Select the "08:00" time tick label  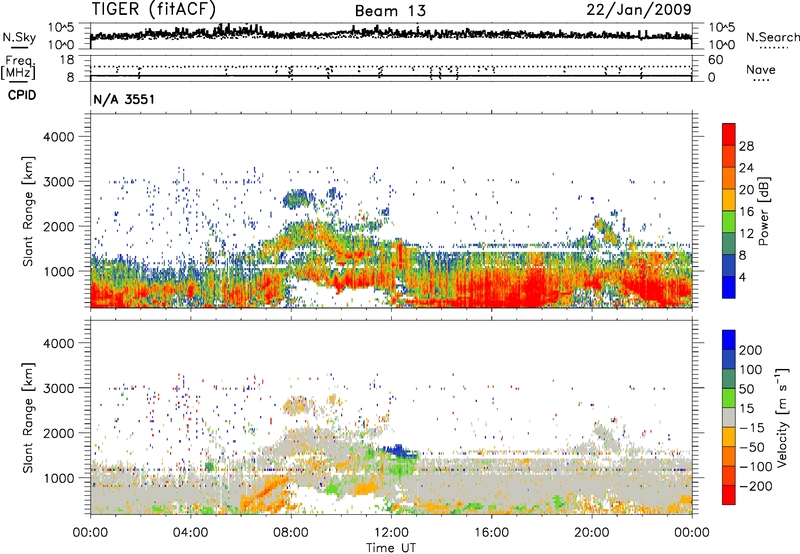pos(291,533)
